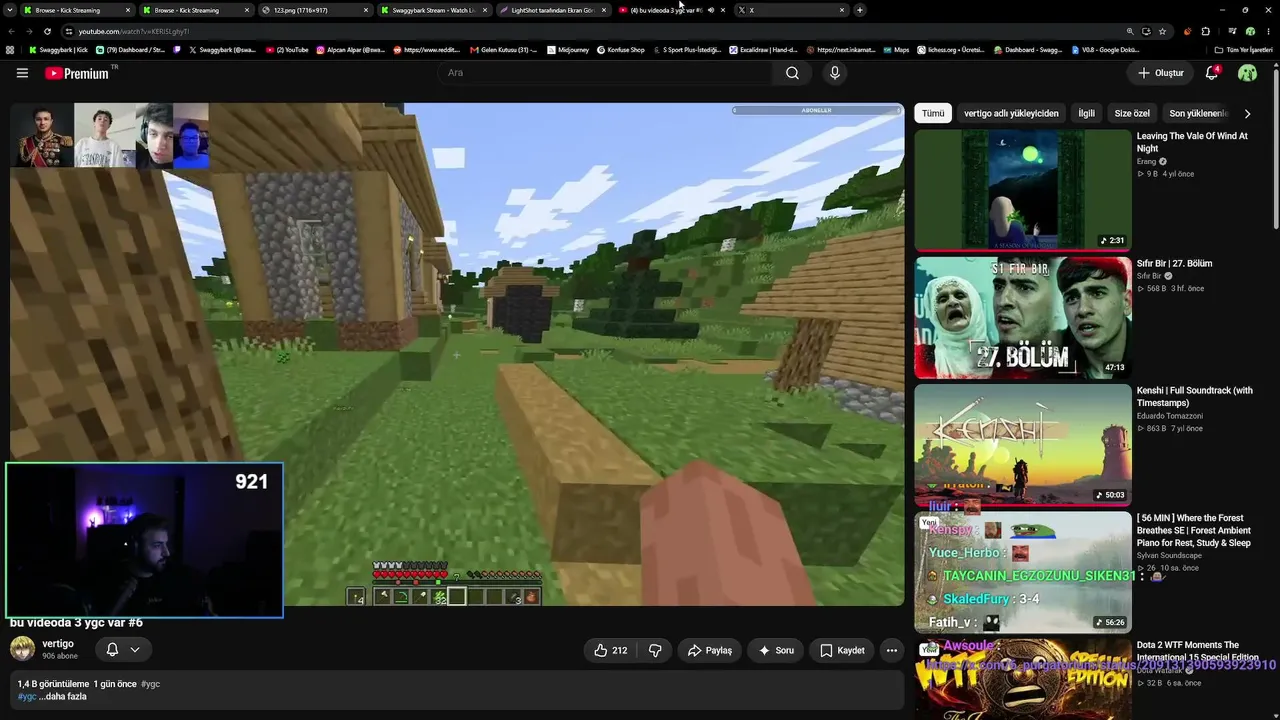
Task: Open the Maps bookmark
Action: [896, 49]
